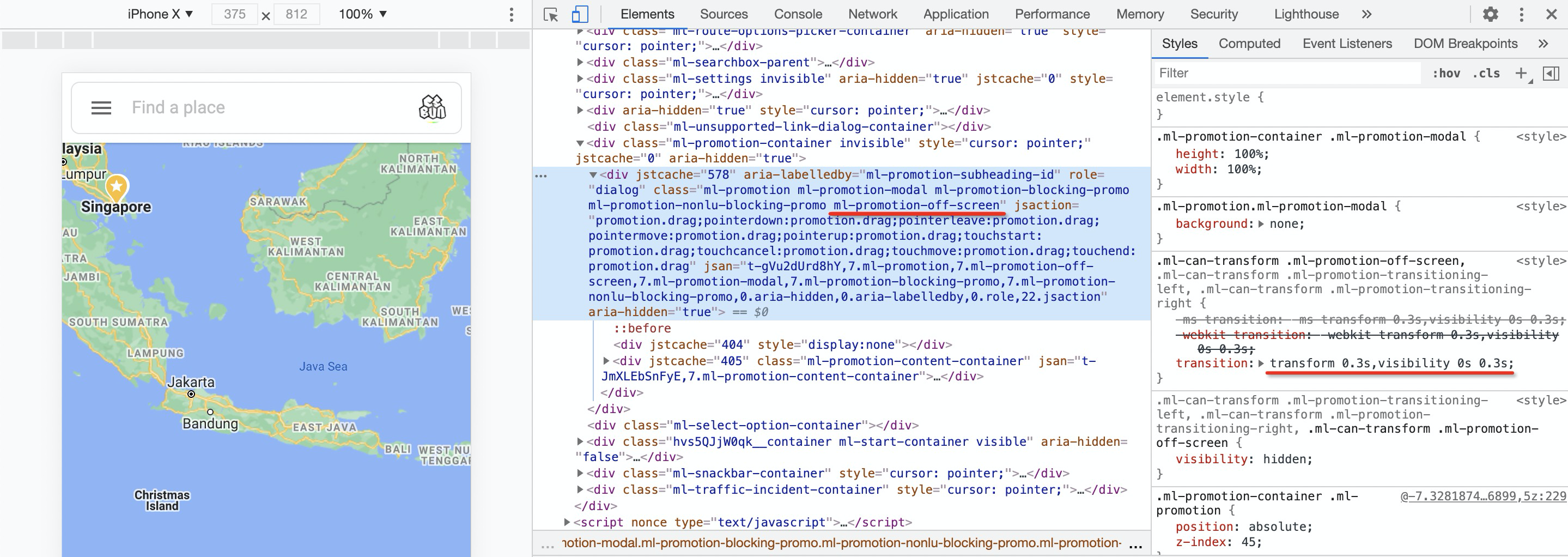Toggle the device toolbar icon
This screenshot has height=557, width=1568.
click(x=580, y=15)
